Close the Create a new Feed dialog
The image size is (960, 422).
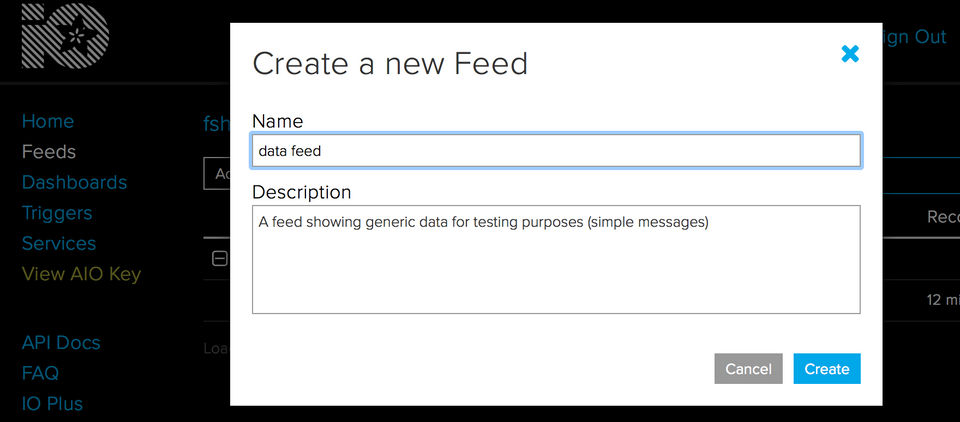[850, 54]
